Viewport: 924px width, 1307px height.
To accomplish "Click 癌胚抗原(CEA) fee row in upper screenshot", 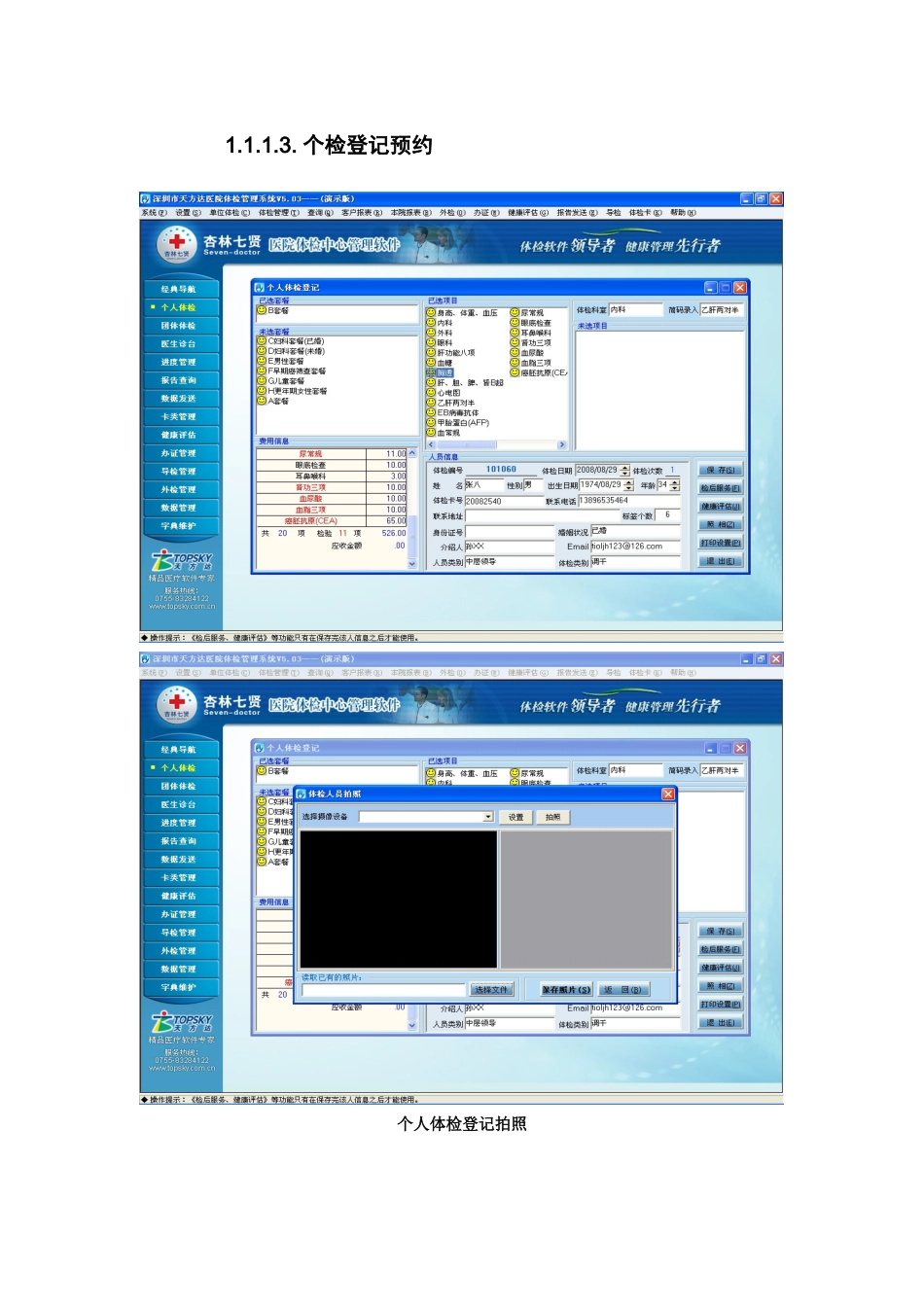I will coord(333,521).
